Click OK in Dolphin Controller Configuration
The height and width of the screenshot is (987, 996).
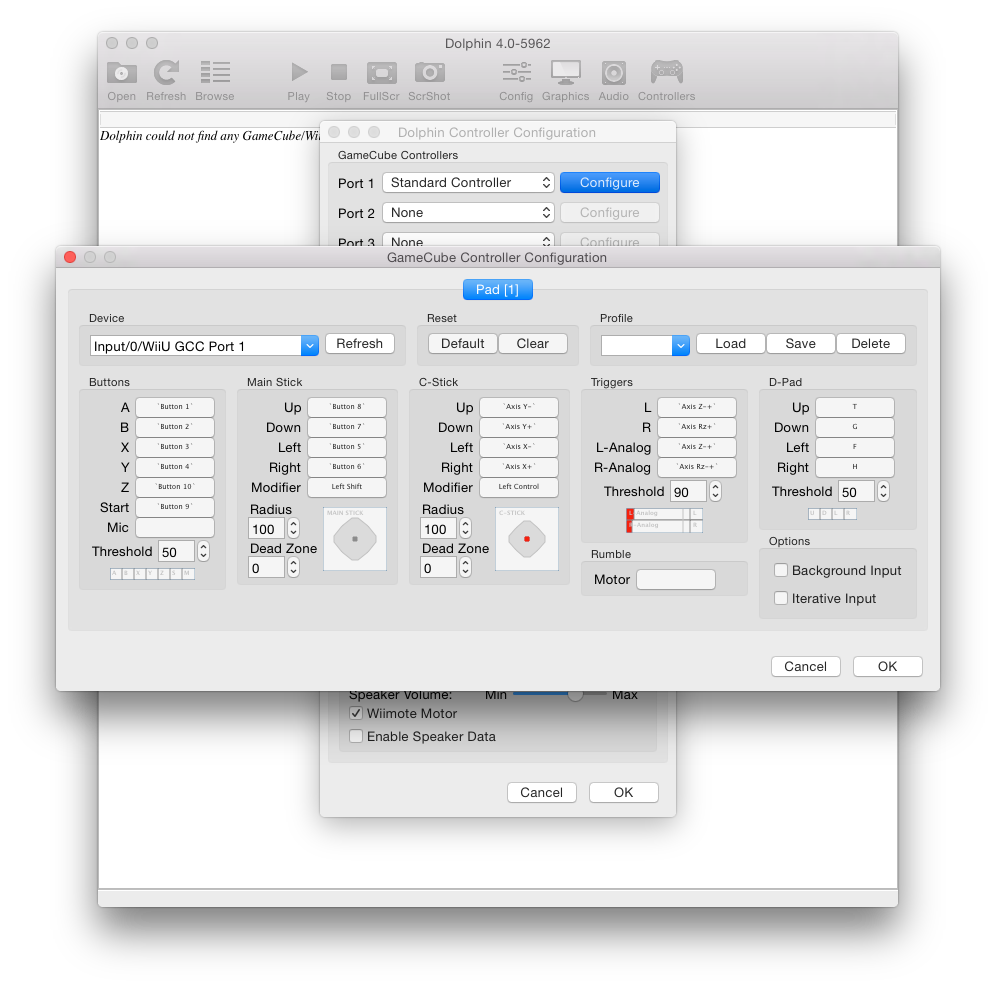click(623, 793)
